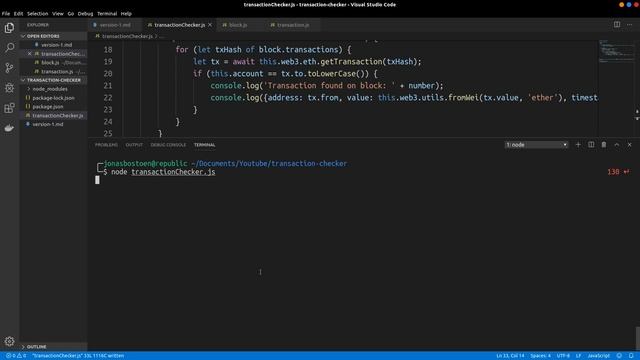Screen dimensions: 640x360
Task: Change end of line sequence LF
Action: pyautogui.click(x=578, y=356)
